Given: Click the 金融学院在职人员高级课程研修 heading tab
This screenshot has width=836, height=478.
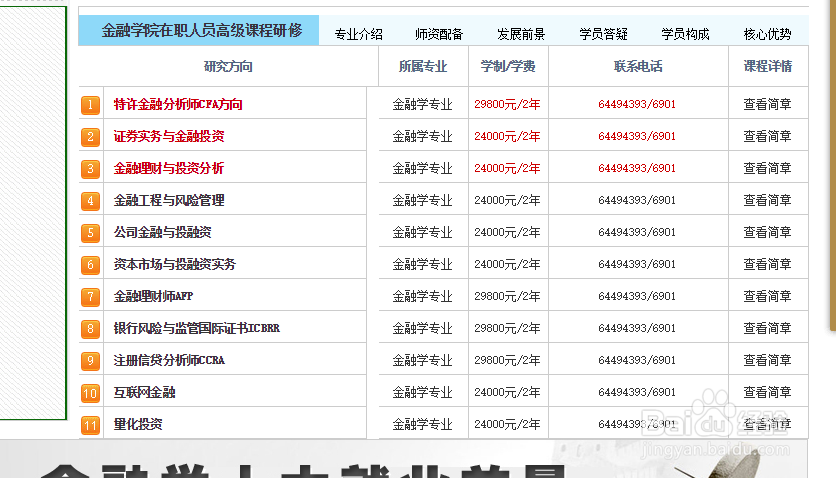Looking at the screenshot, I should 199,30.
